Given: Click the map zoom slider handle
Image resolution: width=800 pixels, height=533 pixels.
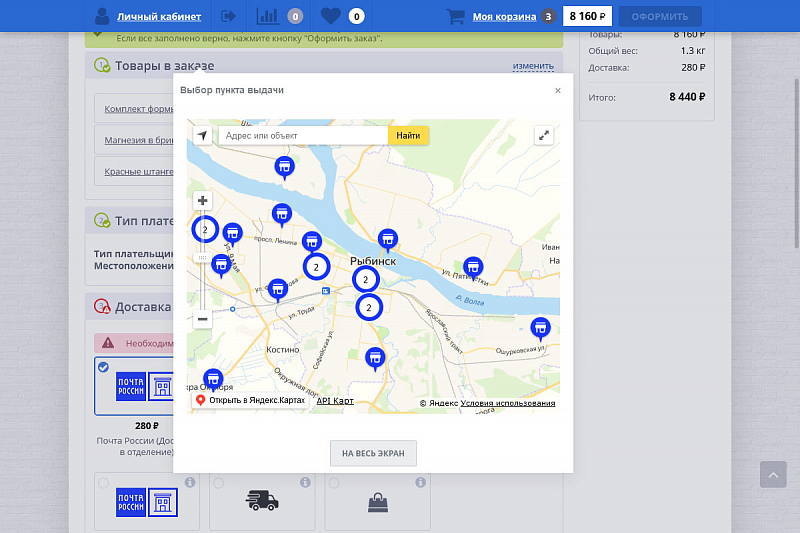Looking at the screenshot, I should pyautogui.click(x=203, y=258).
